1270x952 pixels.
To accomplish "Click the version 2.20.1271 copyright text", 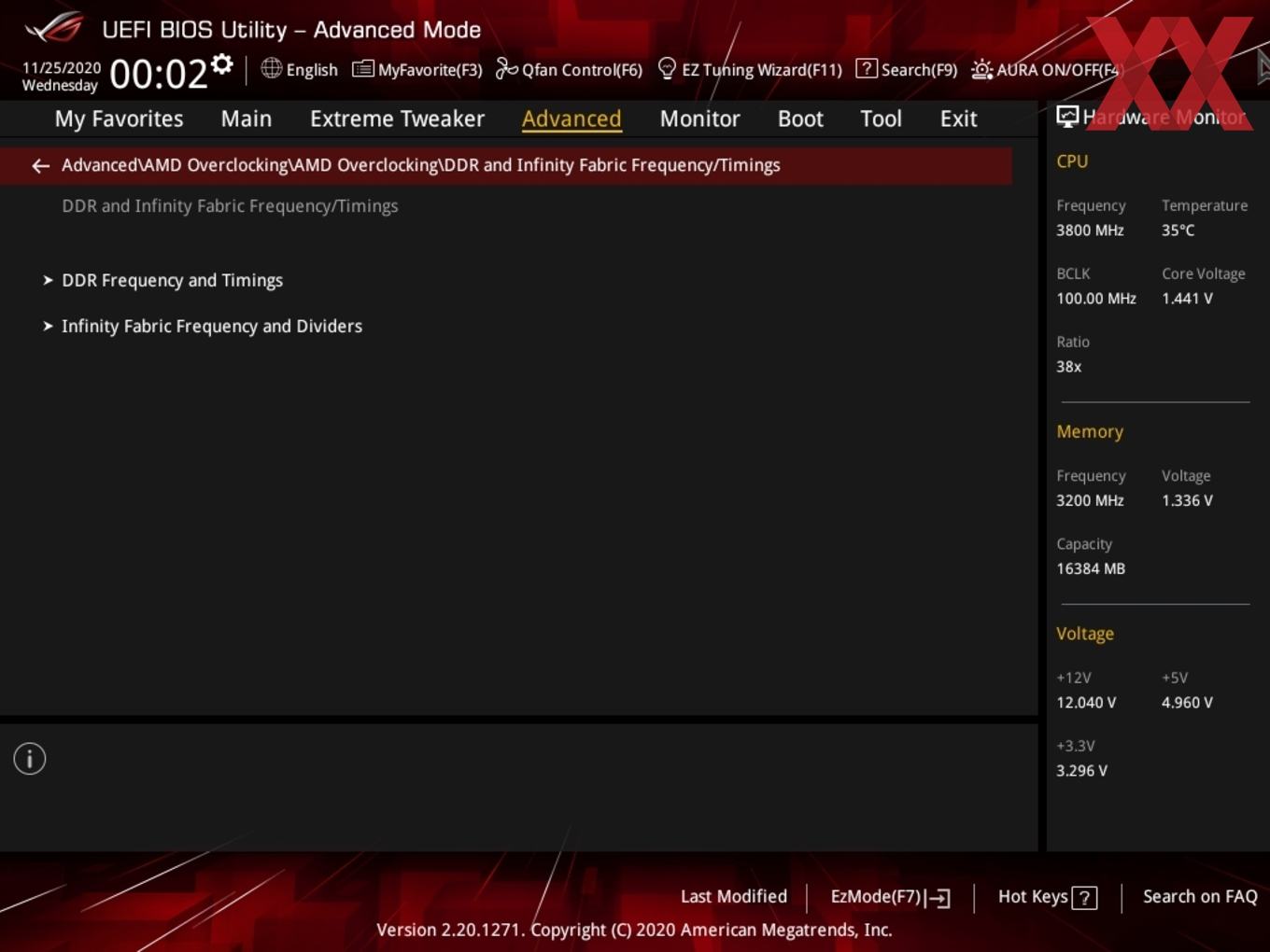I will click(x=634, y=930).
